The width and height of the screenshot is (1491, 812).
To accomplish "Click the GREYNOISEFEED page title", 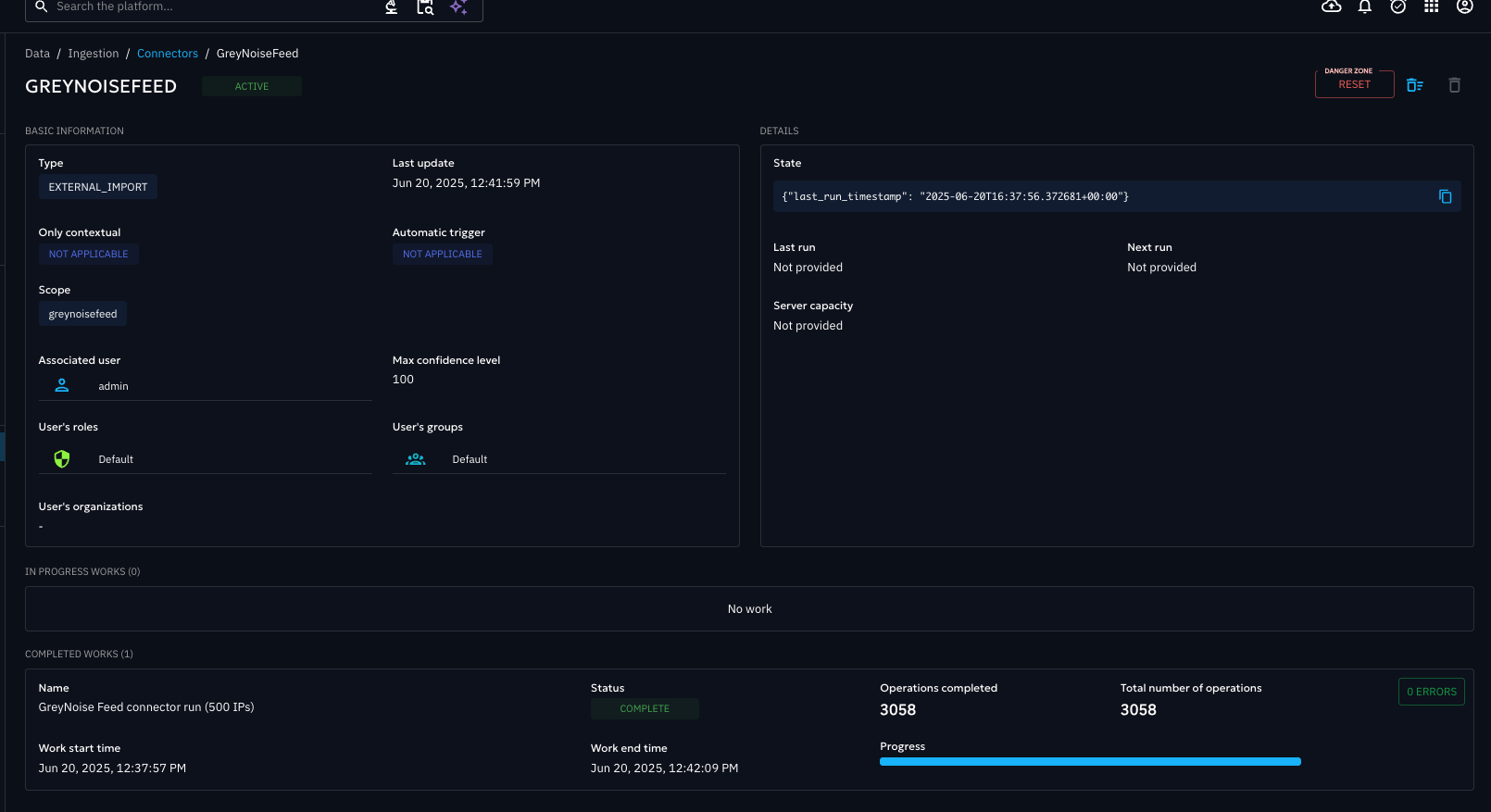I will point(101,86).
